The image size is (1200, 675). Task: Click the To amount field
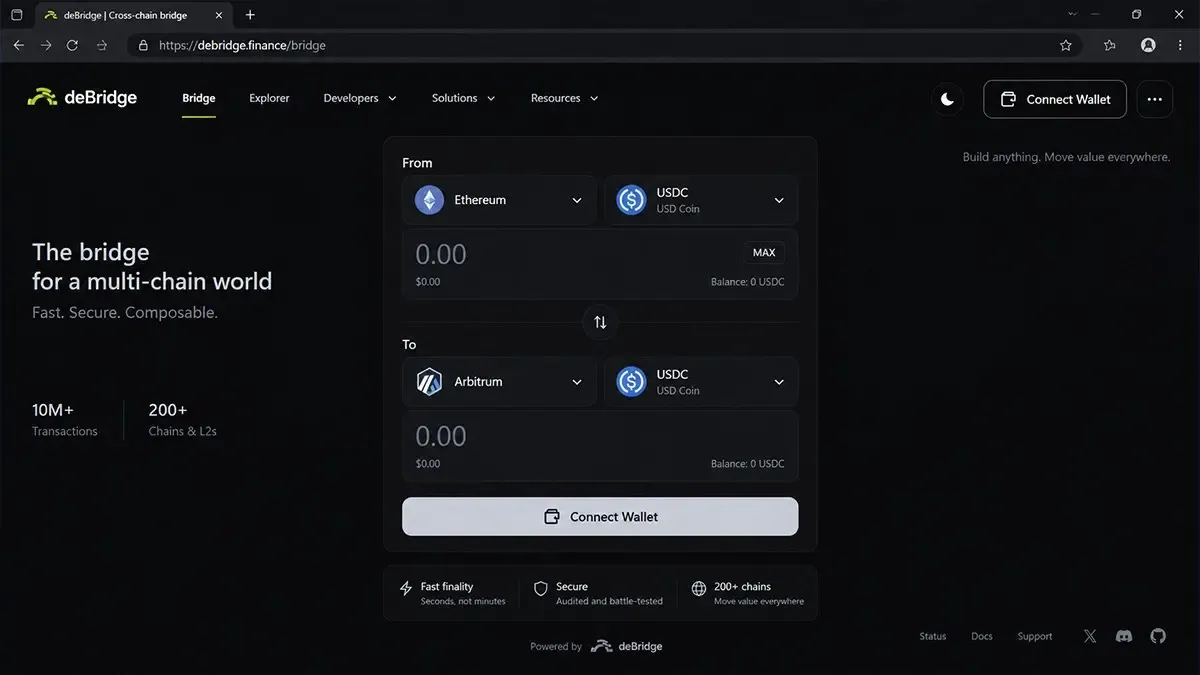pyautogui.click(x=600, y=446)
